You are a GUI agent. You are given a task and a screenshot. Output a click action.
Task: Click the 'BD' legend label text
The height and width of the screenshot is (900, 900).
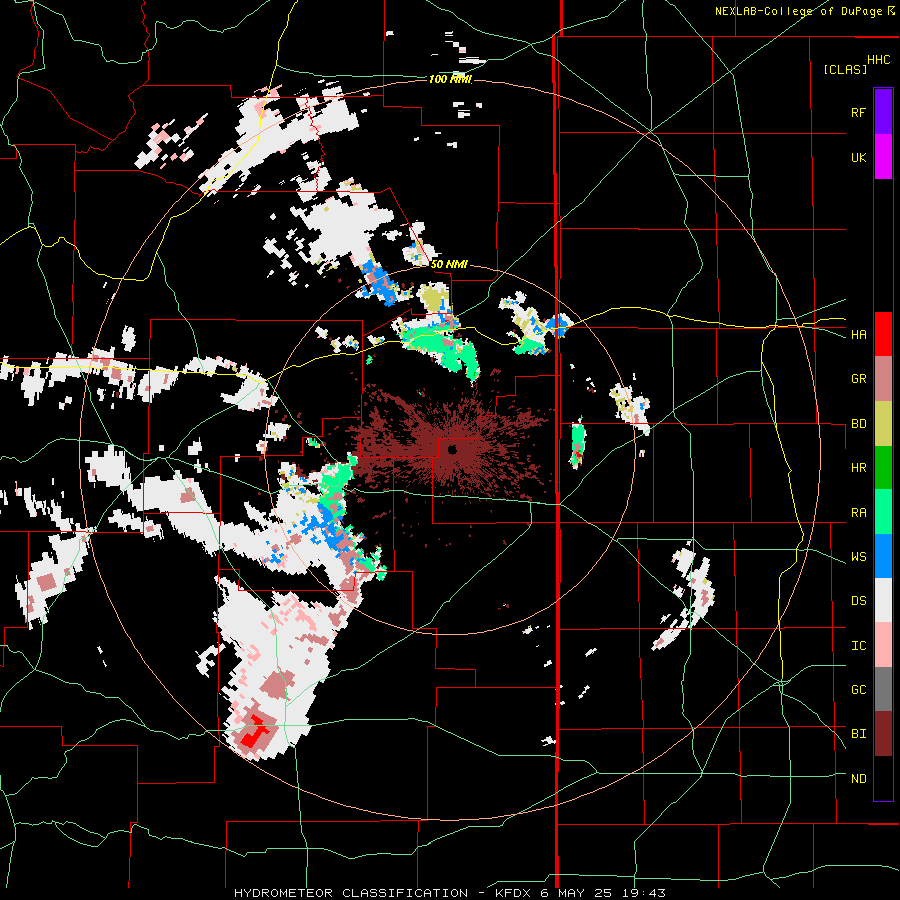tap(858, 424)
